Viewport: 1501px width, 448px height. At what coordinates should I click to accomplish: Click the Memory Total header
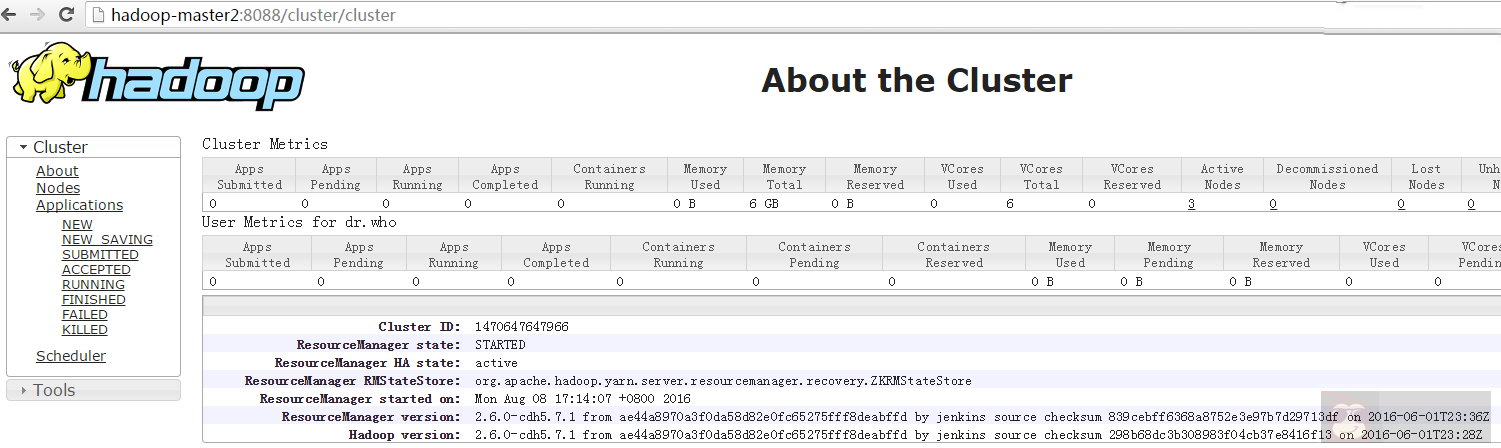coord(784,177)
